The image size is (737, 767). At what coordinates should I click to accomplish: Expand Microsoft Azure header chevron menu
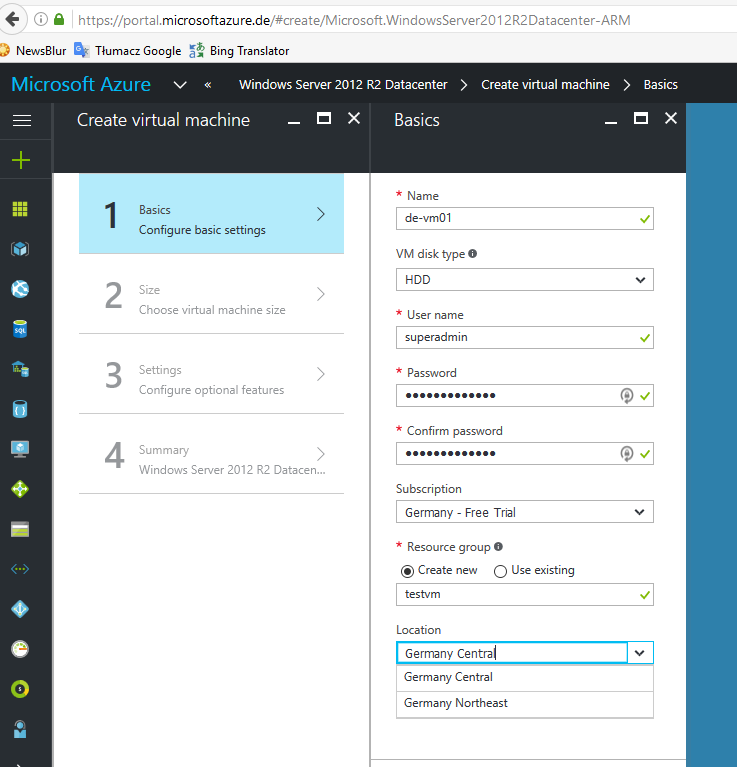tap(180, 85)
